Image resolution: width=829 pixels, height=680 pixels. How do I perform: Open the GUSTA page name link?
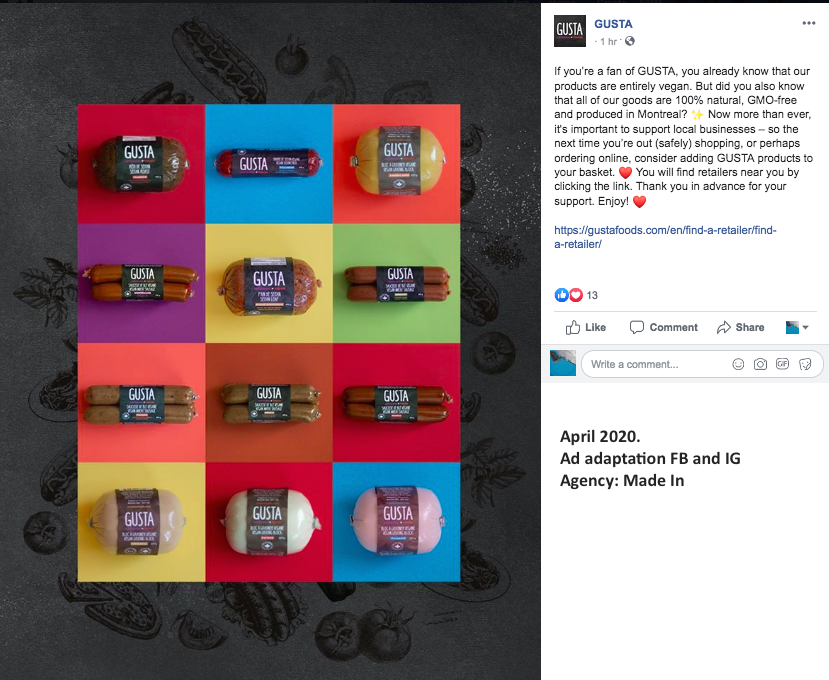coord(613,24)
